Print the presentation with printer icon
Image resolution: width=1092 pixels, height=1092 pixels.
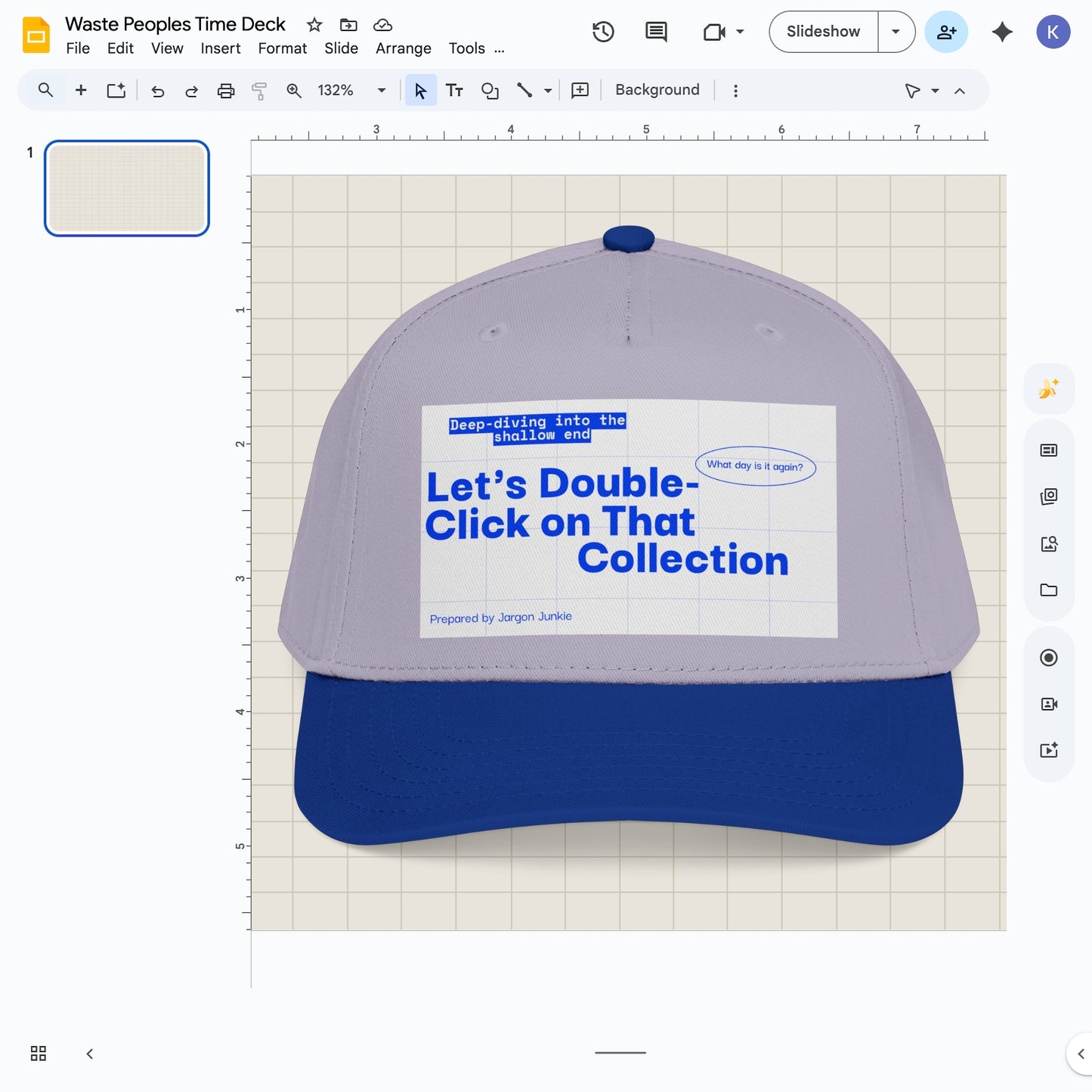(226, 91)
